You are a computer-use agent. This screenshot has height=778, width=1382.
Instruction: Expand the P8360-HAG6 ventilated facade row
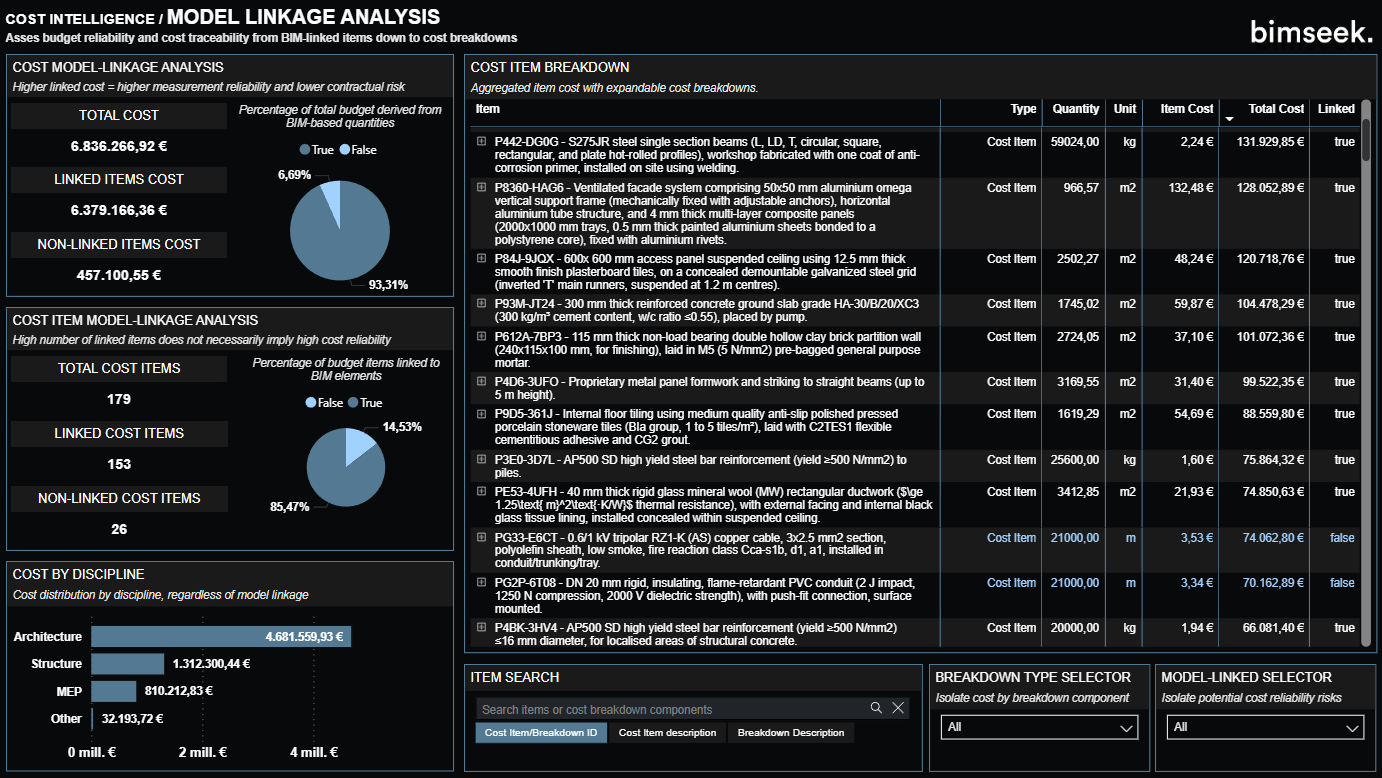(481, 188)
